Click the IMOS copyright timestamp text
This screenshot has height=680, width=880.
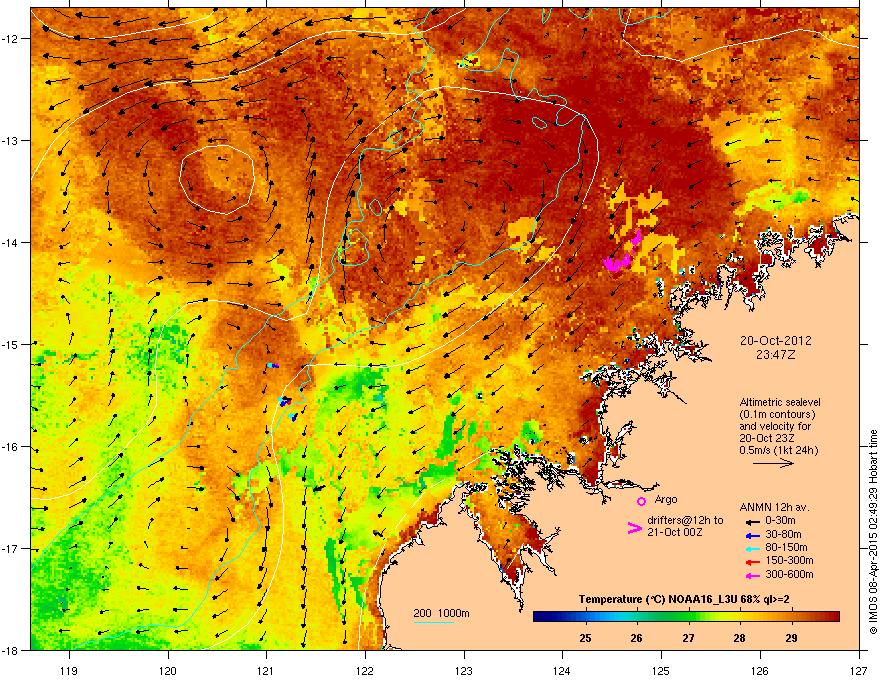coord(873,532)
